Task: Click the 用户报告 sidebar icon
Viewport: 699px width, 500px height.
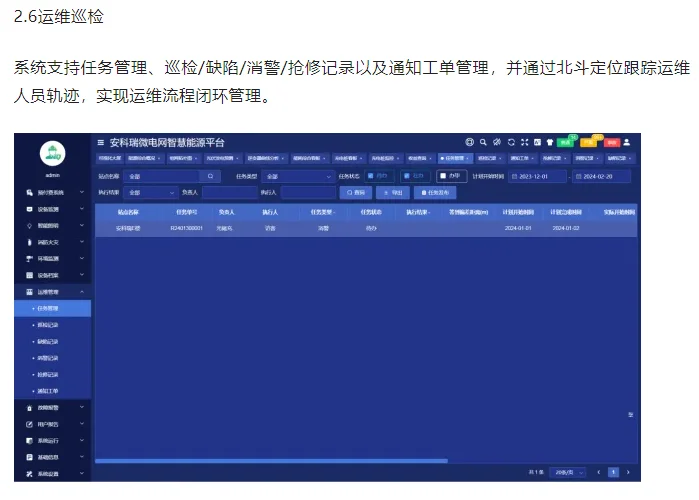Action: coord(29,424)
